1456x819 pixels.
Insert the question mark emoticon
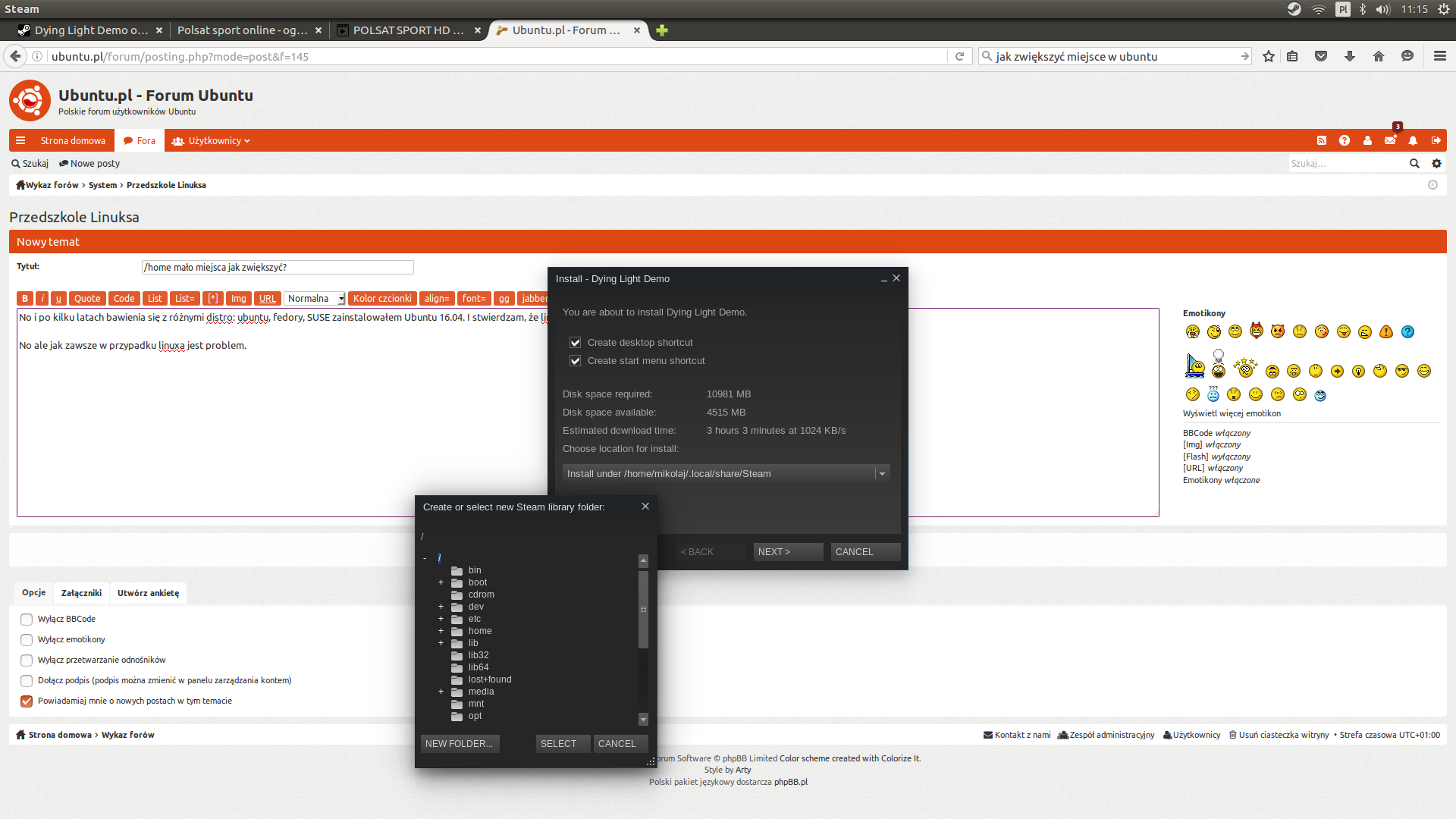pos(1408,332)
